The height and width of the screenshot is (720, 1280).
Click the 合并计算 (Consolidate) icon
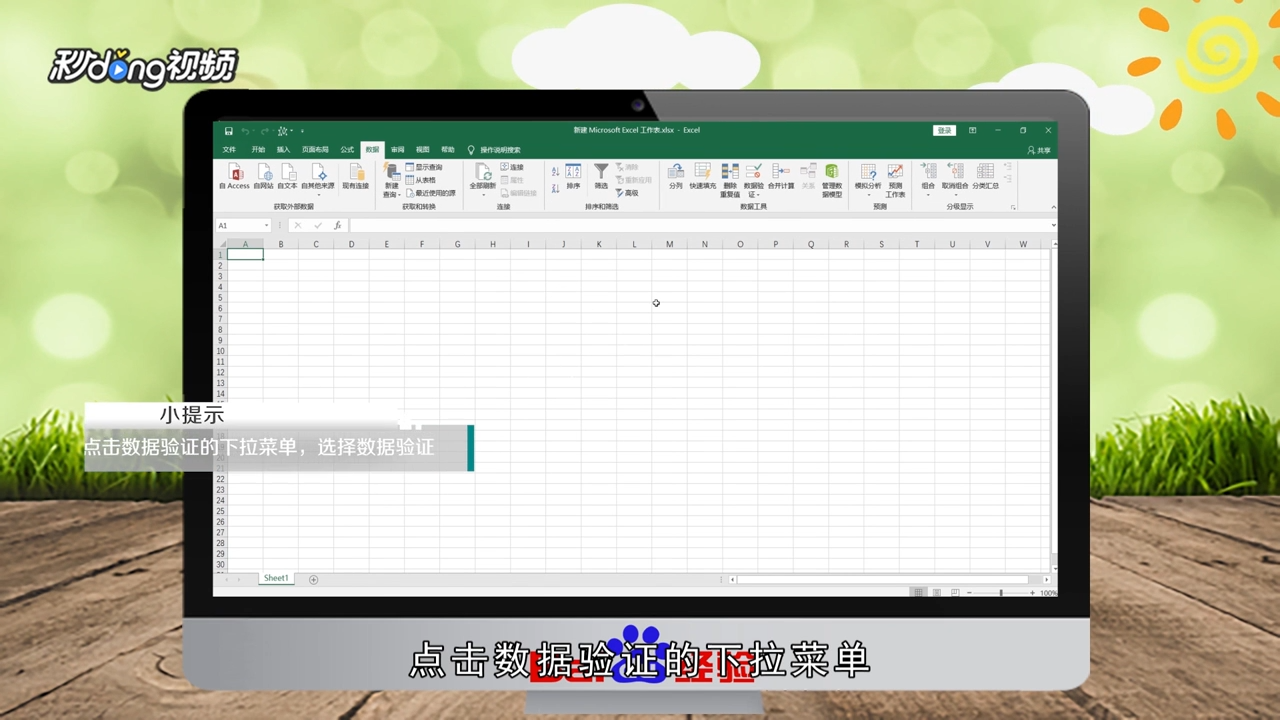pyautogui.click(x=780, y=175)
